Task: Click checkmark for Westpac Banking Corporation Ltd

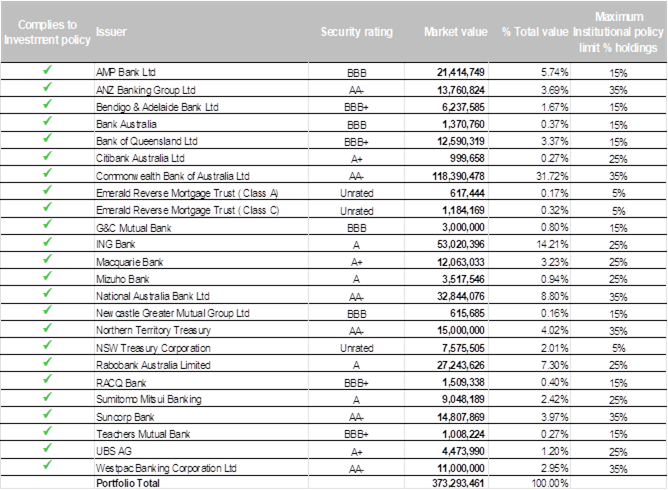Action: tap(47, 465)
